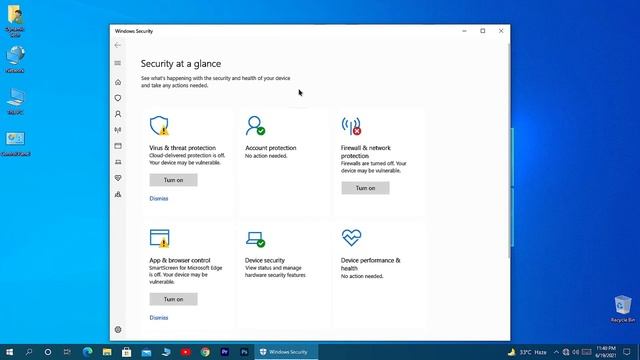640x360 pixels.
Task: Select Recycle Bin desktop icon
Action: (x=623, y=309)
